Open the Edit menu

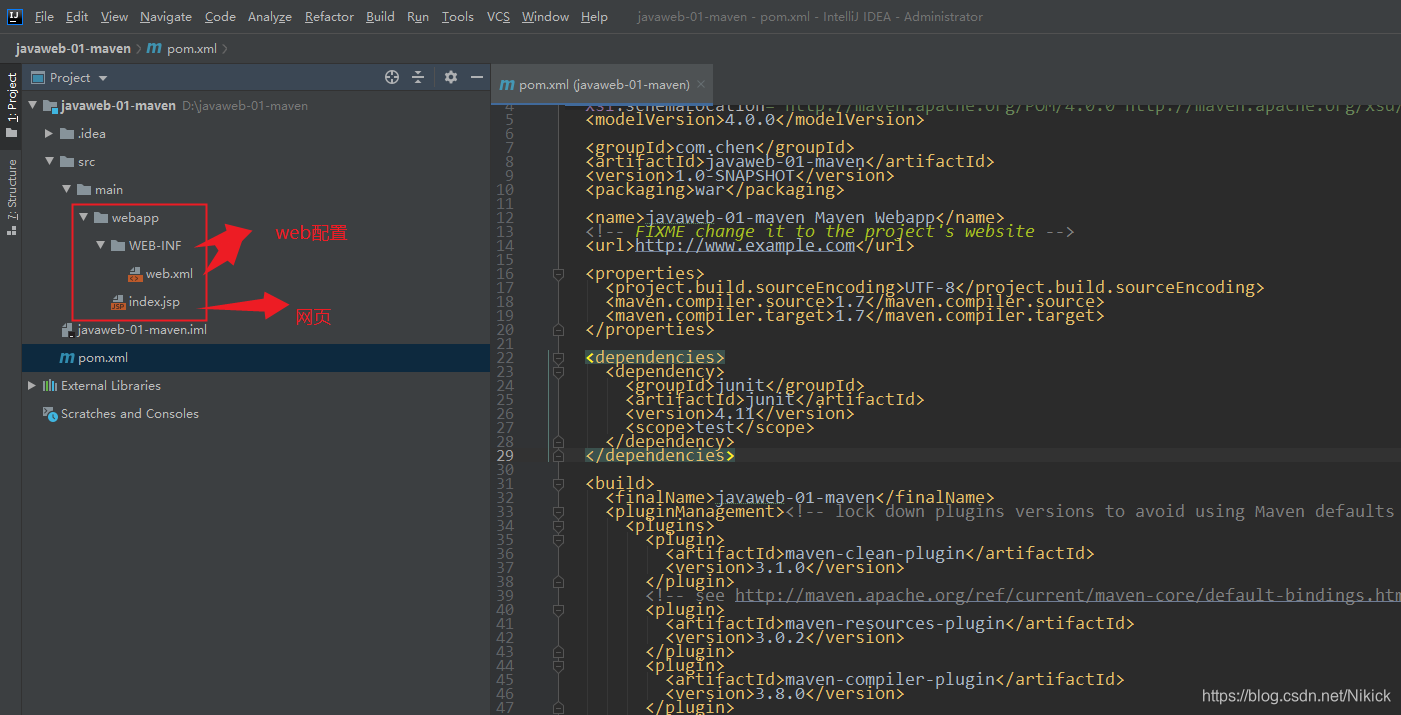click(x=77, y=16)
